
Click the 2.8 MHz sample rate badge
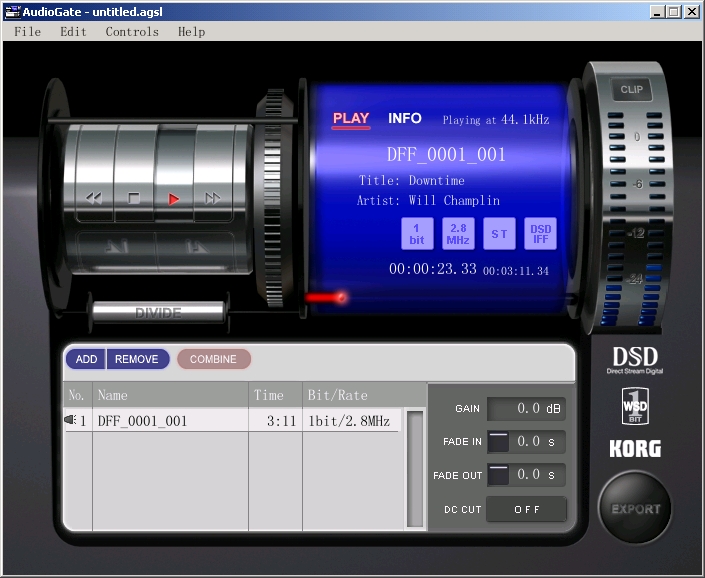458,234
